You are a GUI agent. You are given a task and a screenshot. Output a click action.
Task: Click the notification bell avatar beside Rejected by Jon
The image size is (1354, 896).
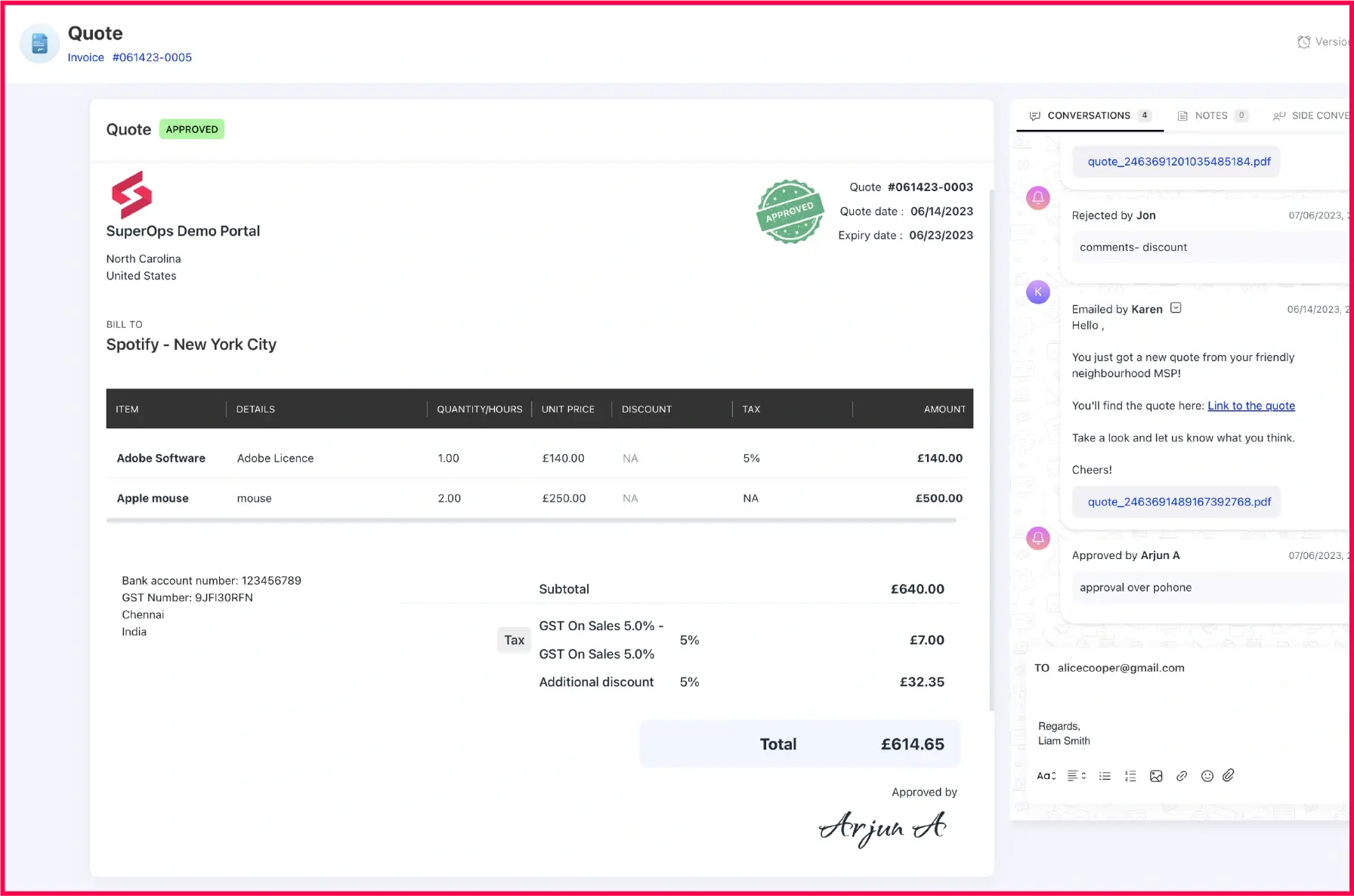coord(1037,198)
